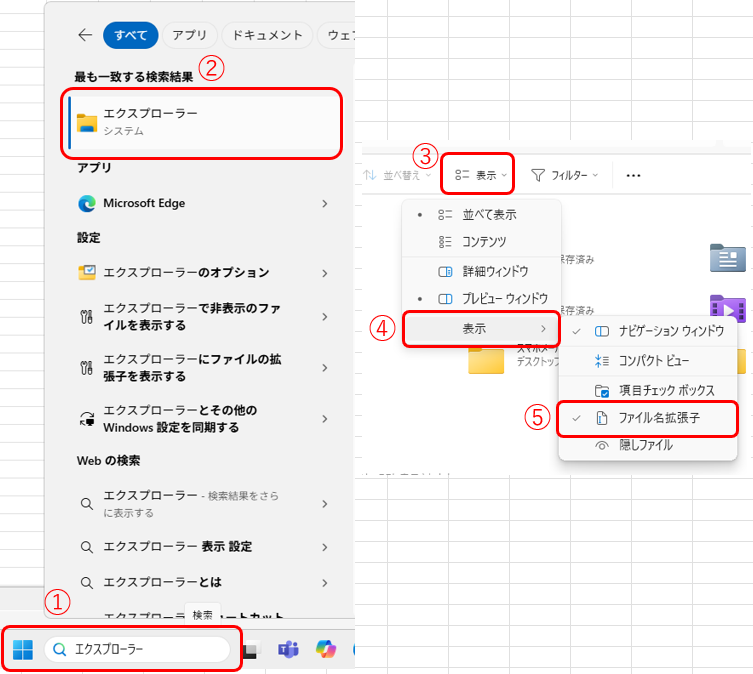Open the Copilot taskbar icon
The width and height of the screenshot is (753, 674).
326,649
